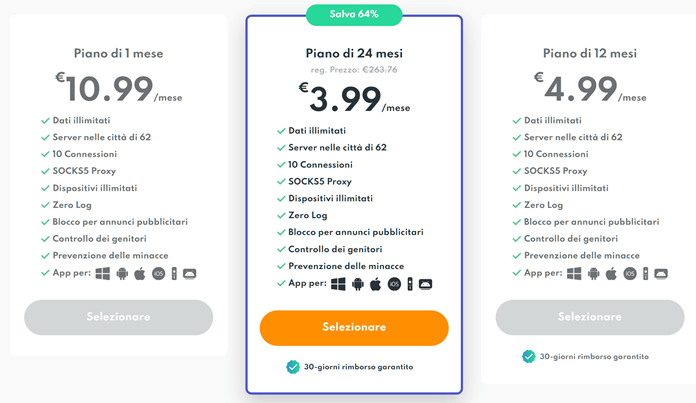This screenshot has height=403, width=696.
Task: Click the Apple icon in the 24-month plan
Action: point(375,284)
